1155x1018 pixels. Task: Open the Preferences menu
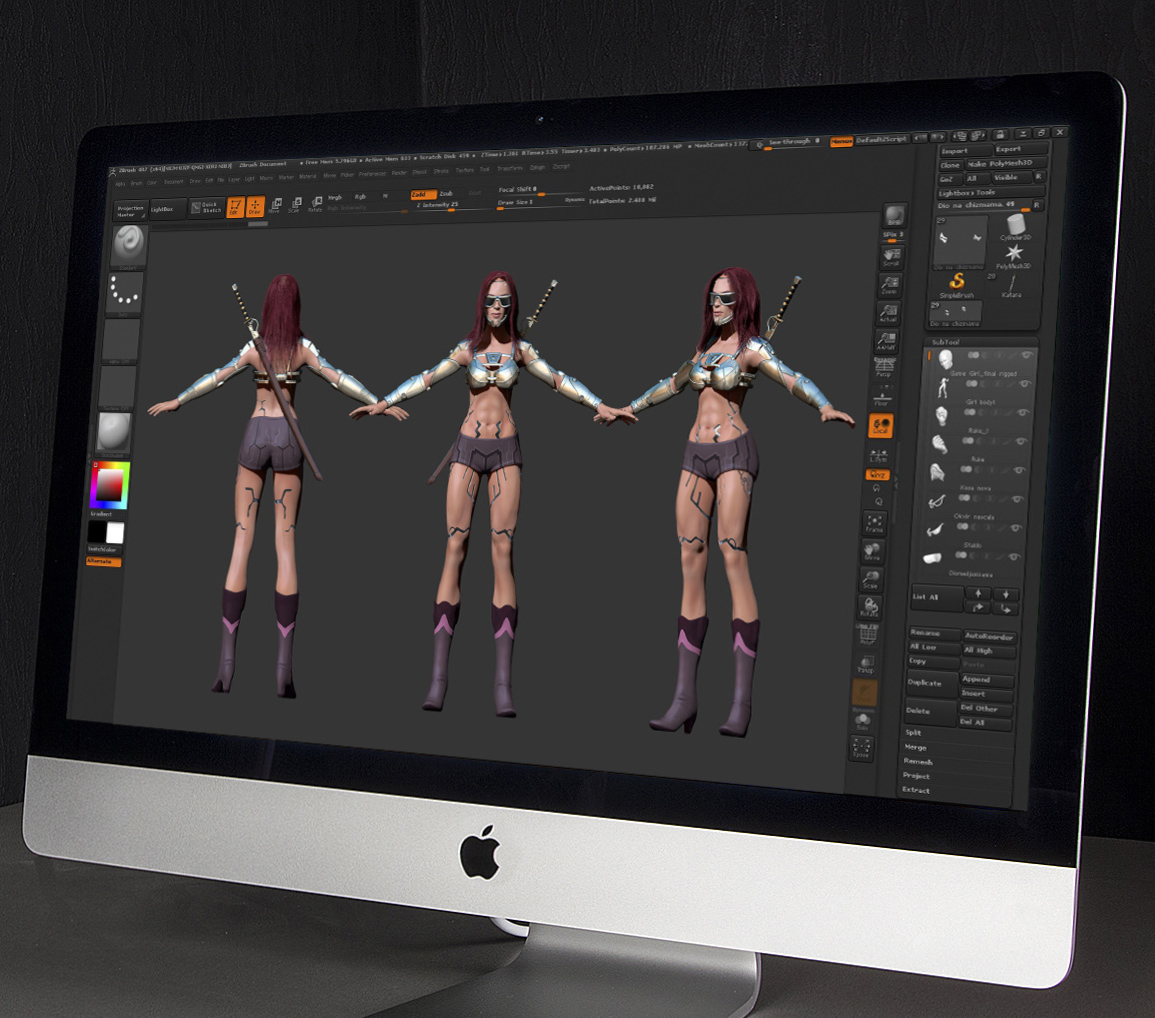tap(373, 174)
